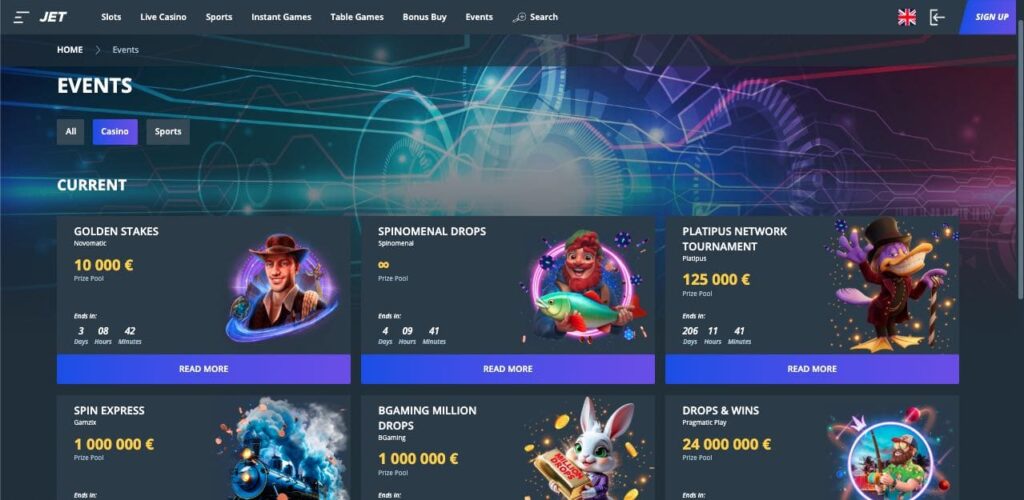The height and width of the screenshot is (500, 1024).
Task: Open the Bonus Buy menu item
Action: [424, 17]
